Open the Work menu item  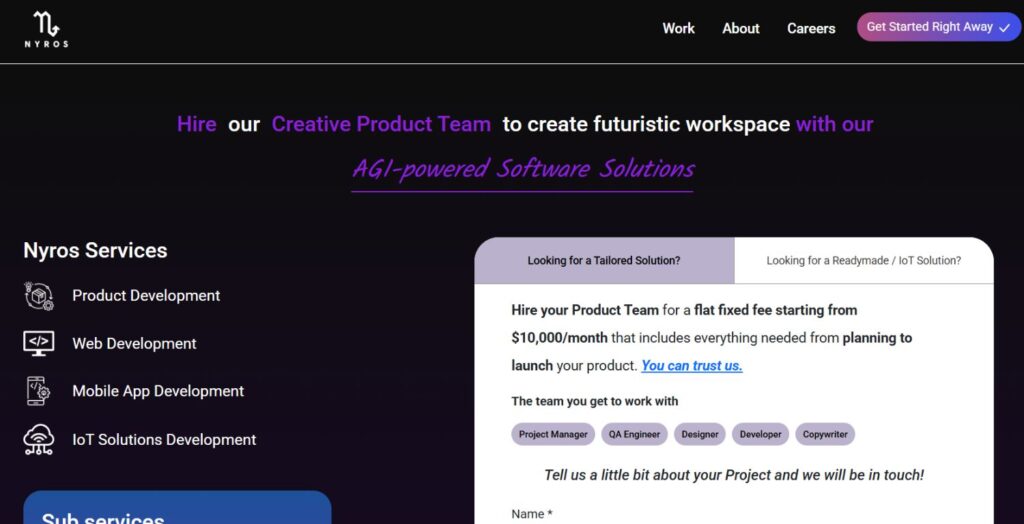[x=678, y=28]
